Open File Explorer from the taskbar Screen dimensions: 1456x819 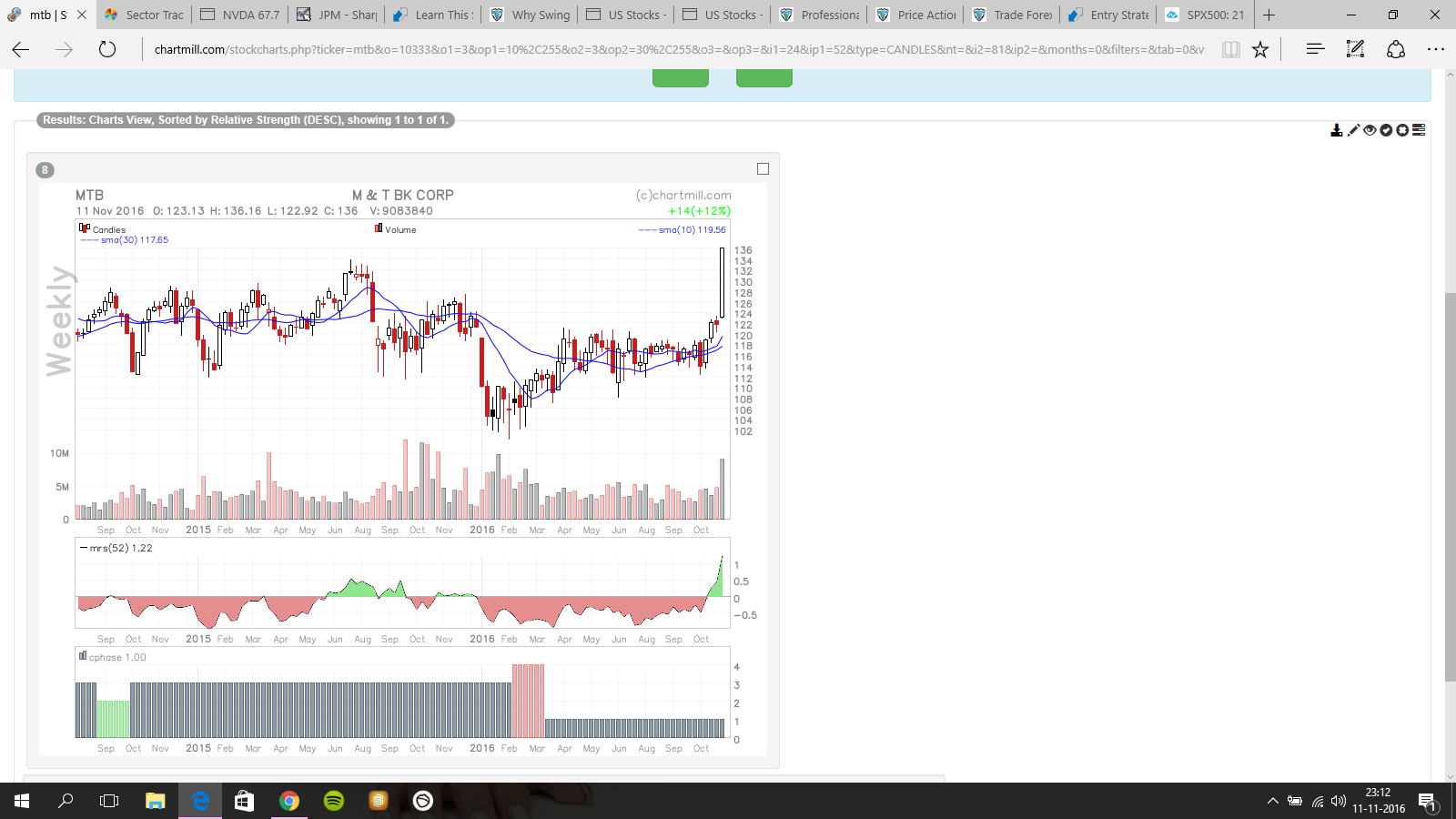point(156,801)
